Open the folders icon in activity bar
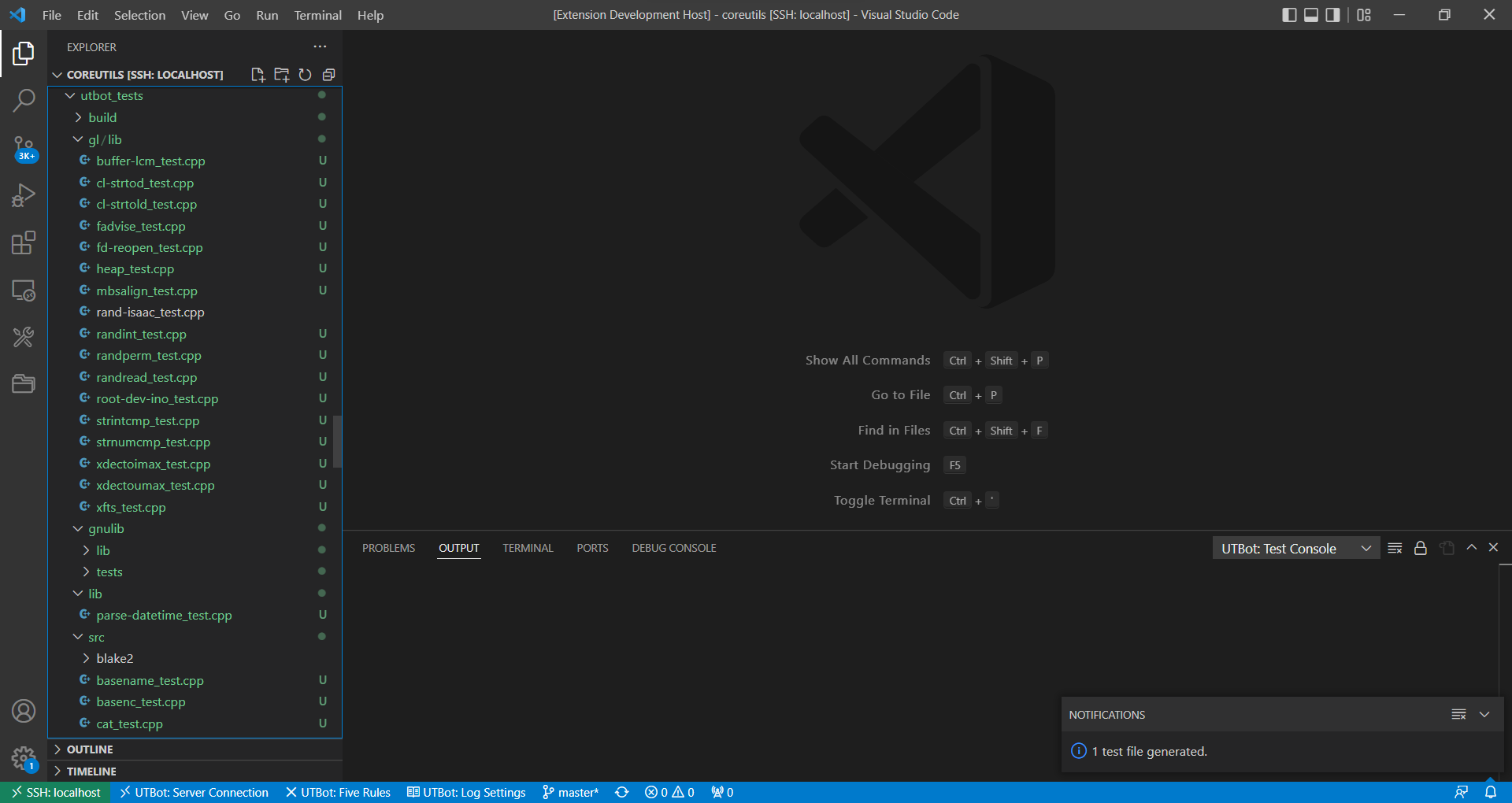Image resolution: width=1512 pixels, height=803 pixels. [24, 383]
